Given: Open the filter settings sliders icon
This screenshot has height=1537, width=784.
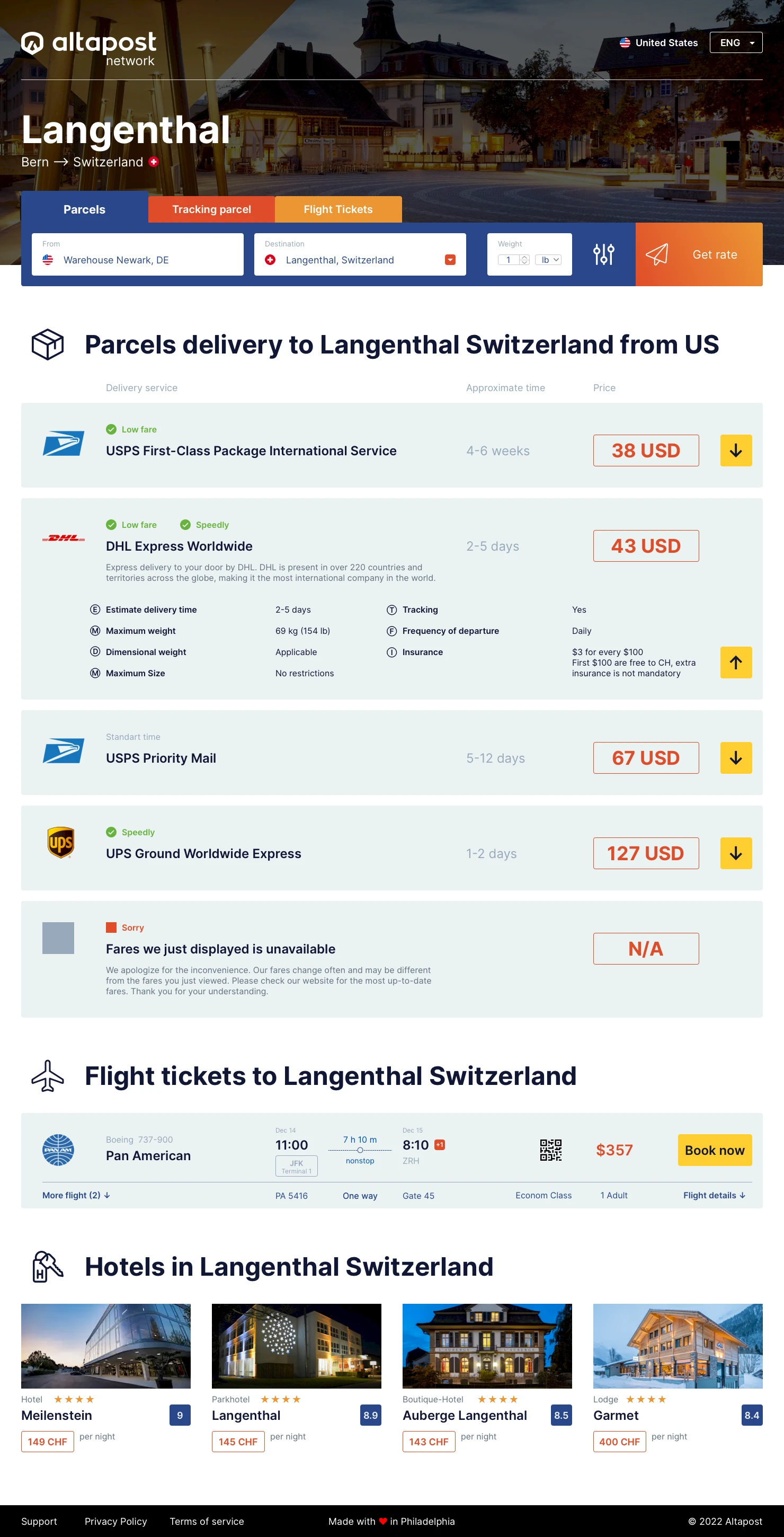Looking at the screenshot, I should 603,254.
